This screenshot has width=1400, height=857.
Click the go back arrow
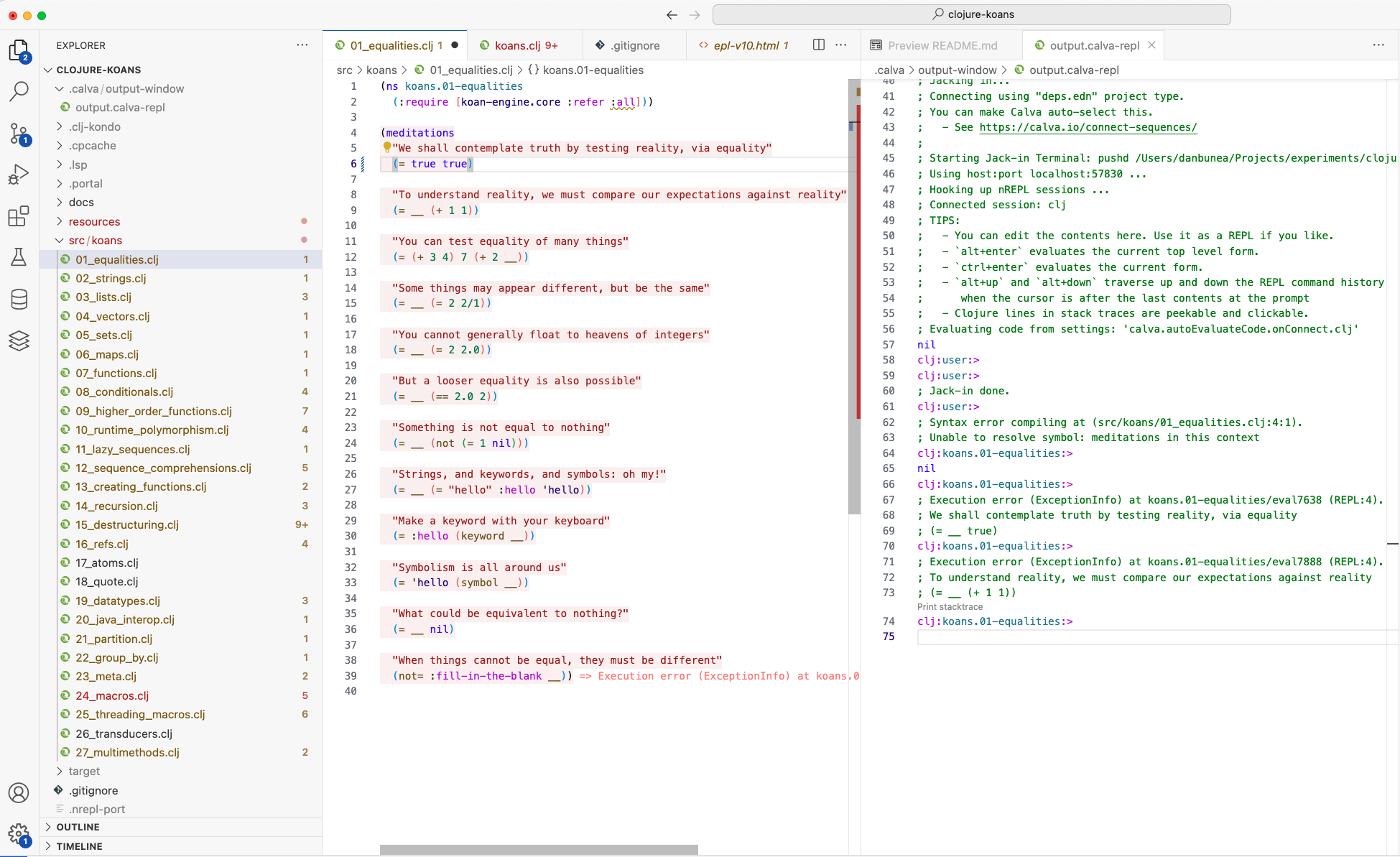coord(672,15)
